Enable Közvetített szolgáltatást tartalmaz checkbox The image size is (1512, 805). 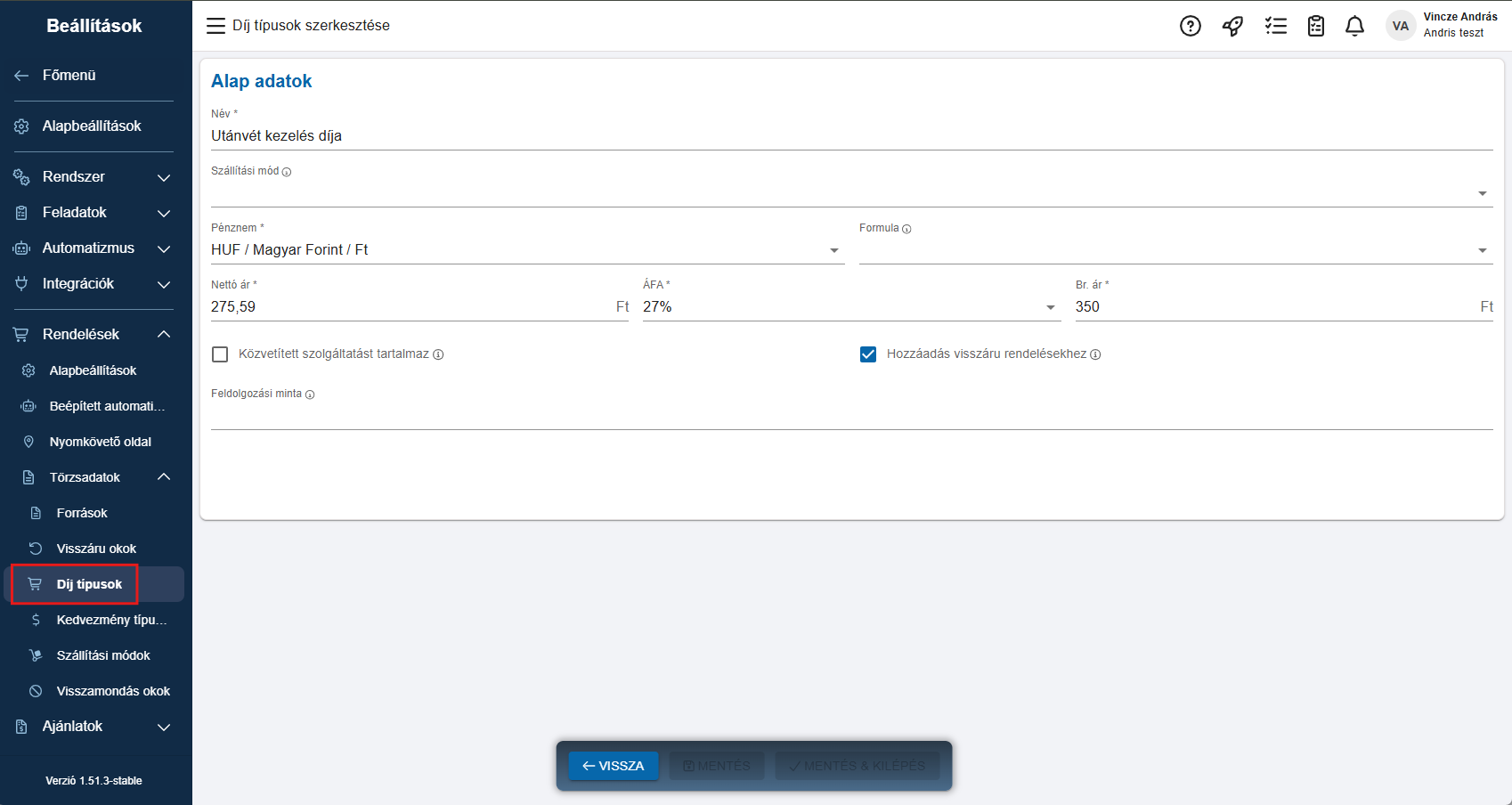coord(220,354)
